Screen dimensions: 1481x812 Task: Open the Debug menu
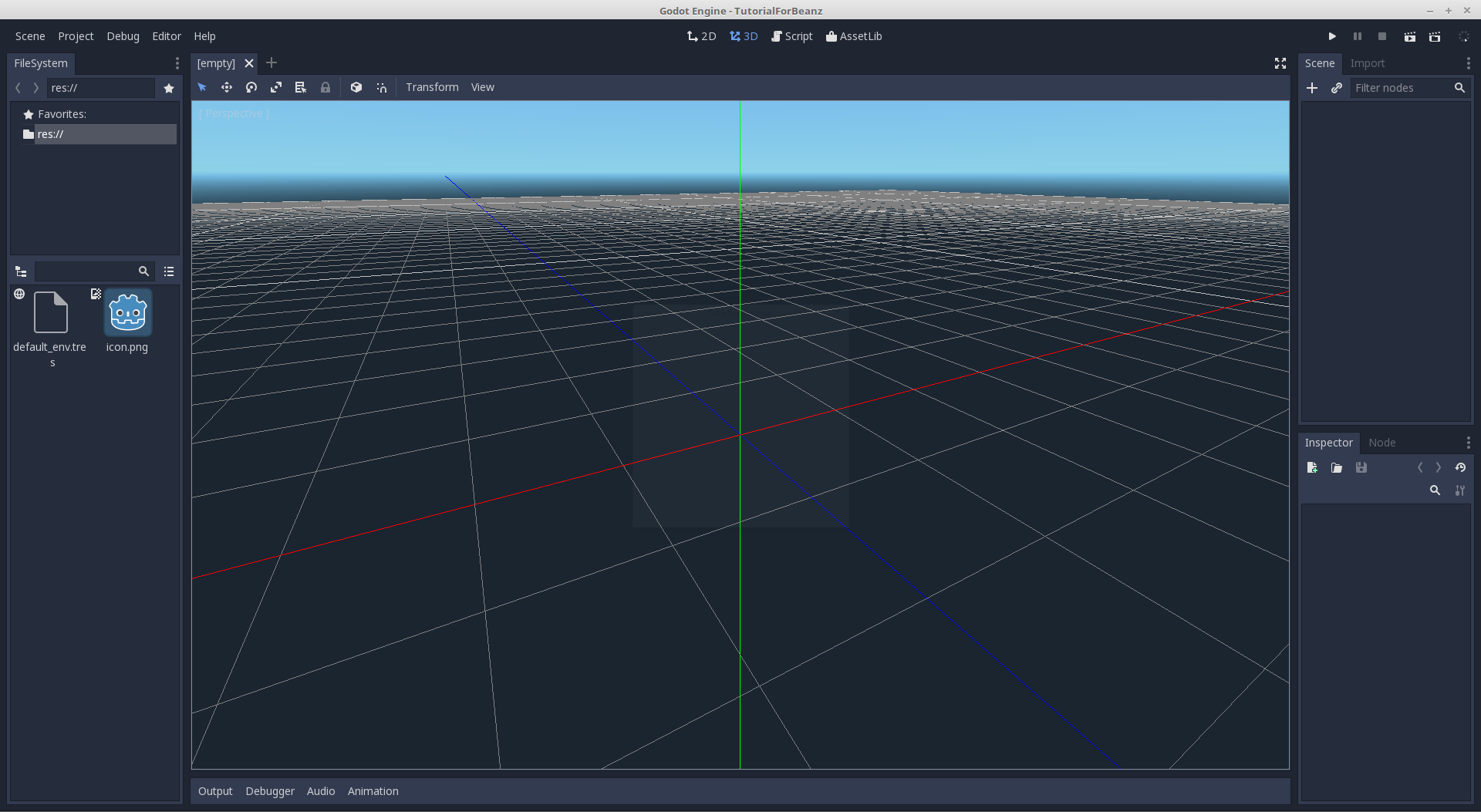(x=123, y=36)
